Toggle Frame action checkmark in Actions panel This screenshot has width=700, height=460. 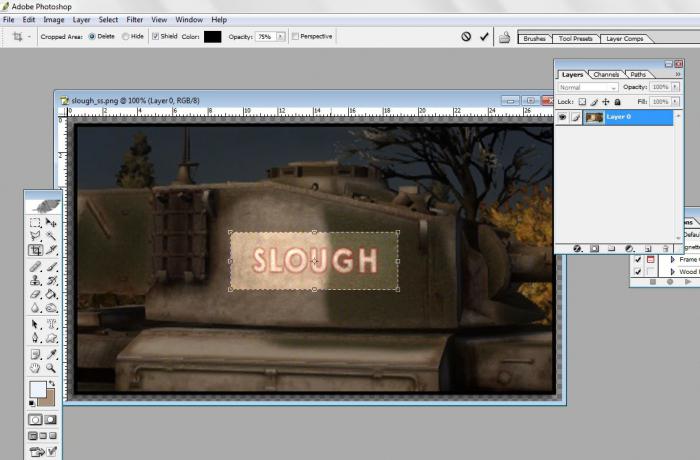point(638,259)
